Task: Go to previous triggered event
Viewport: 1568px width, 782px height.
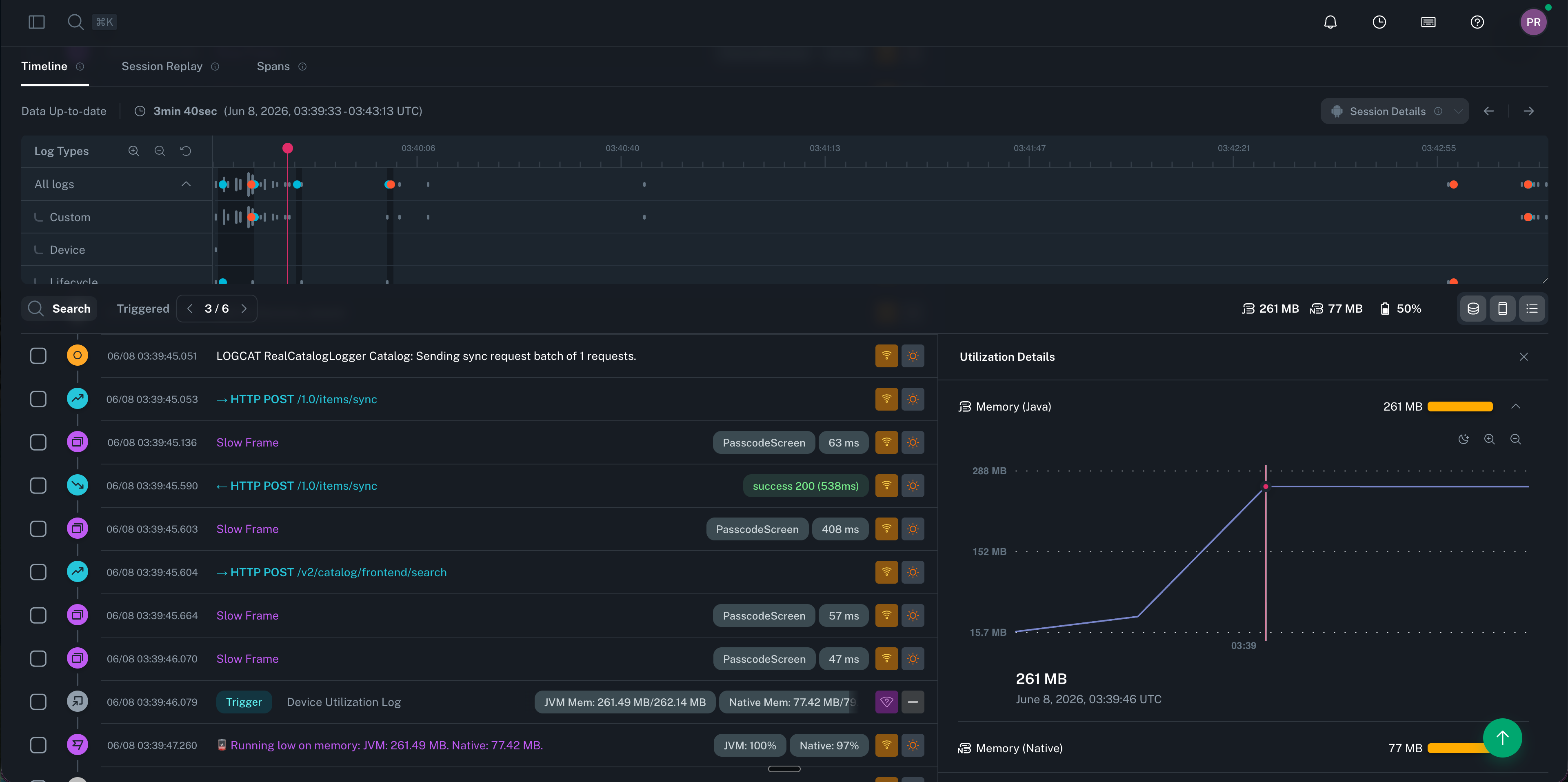Action: (x=190, y=309)
